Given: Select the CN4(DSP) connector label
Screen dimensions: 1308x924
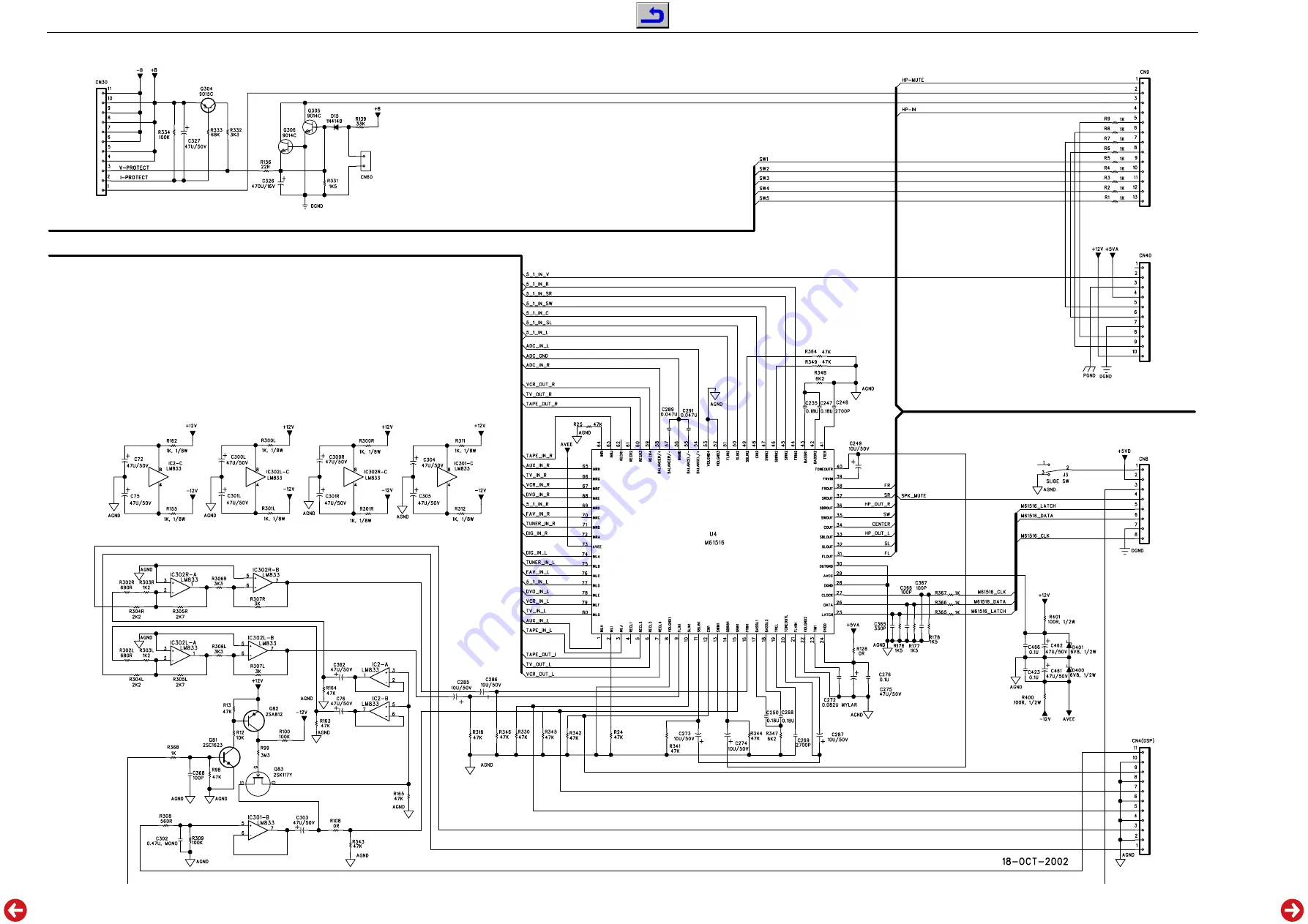Looking at the screenshot, I should [1143, 741].
